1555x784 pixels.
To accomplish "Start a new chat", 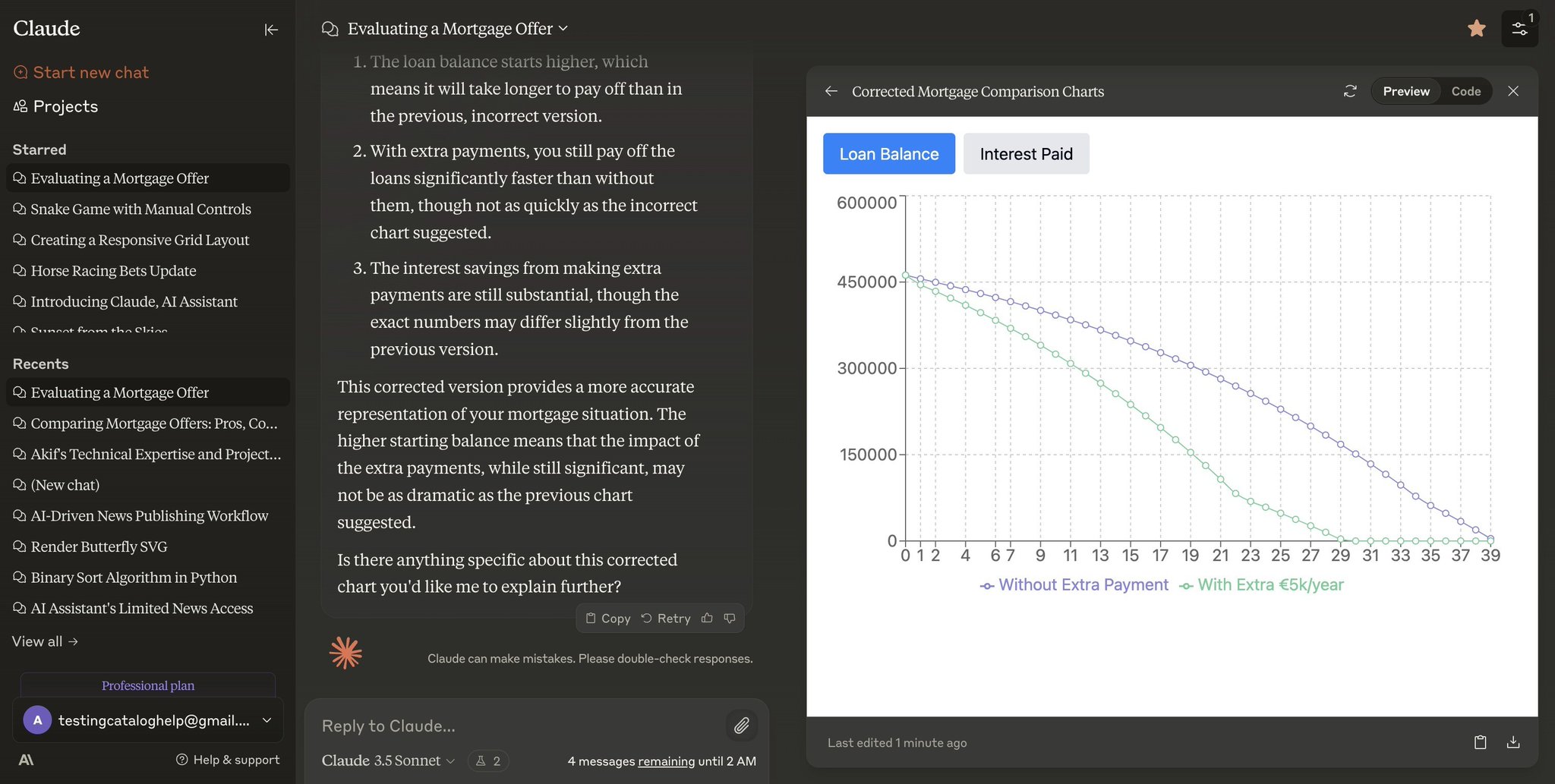I will [x=80, y=72].
